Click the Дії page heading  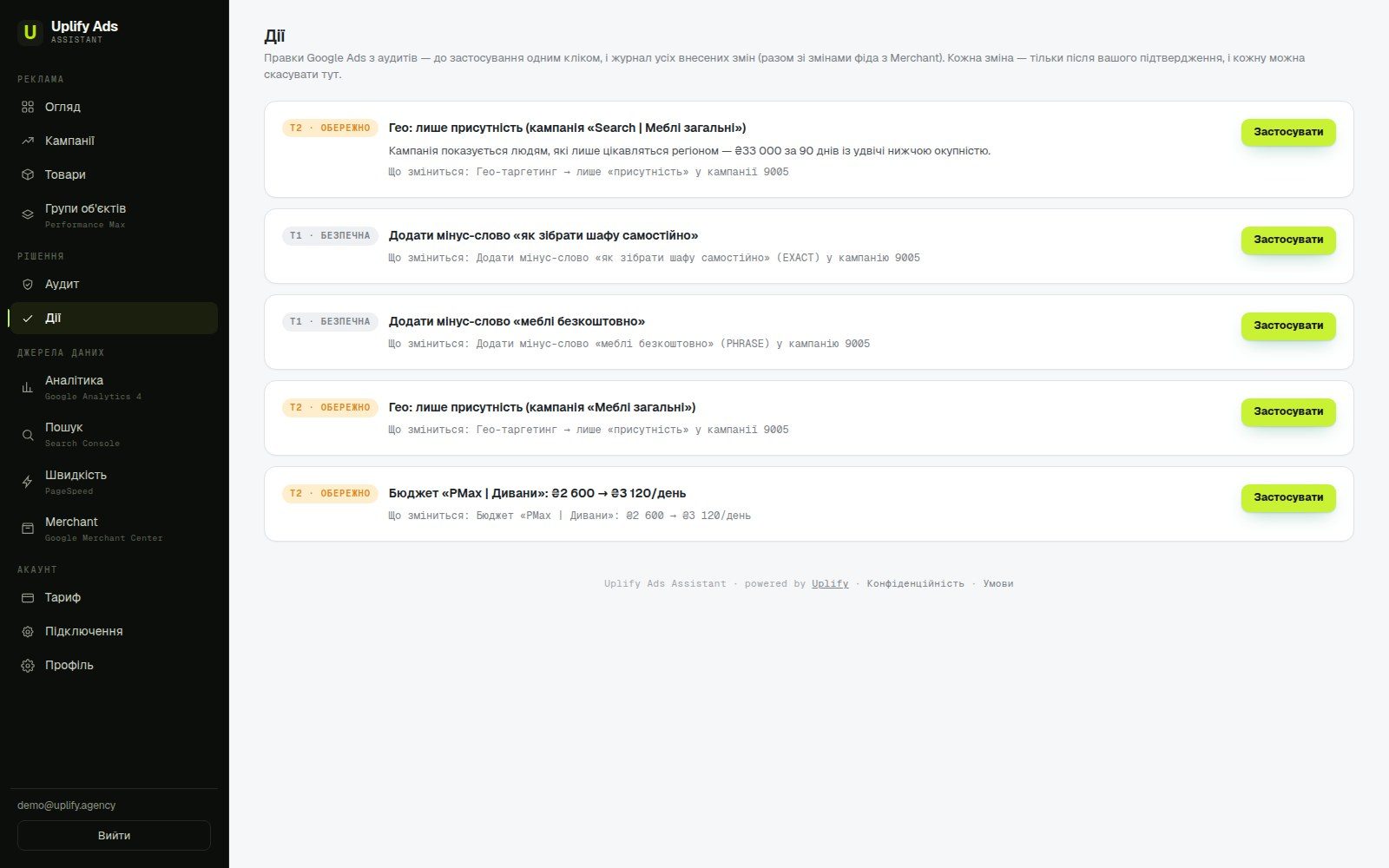[274, 36]
